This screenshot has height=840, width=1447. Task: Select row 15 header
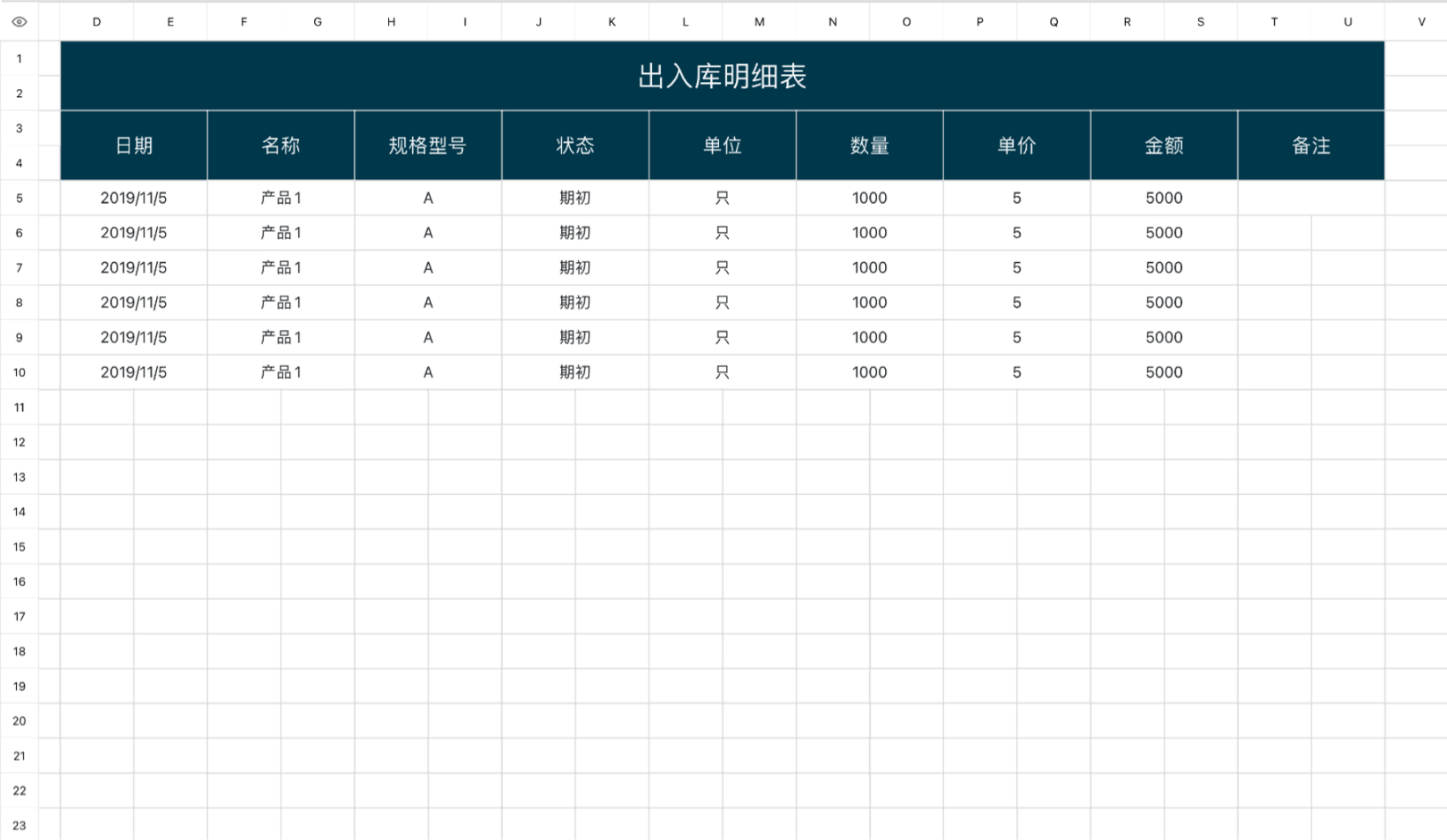pos(19,546)
